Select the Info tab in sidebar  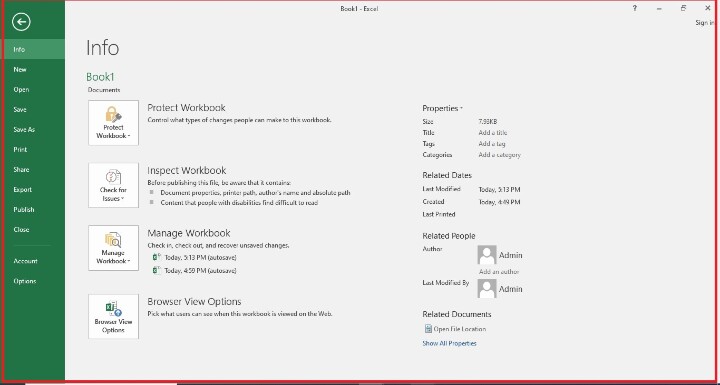coord(34,49)
